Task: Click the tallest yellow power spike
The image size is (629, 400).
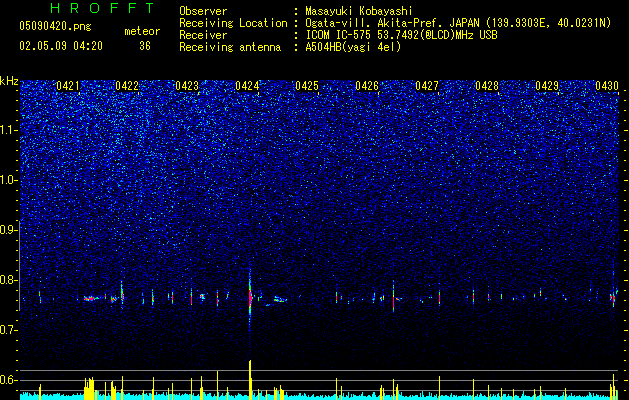Action: pyautogui.click(x=250, y=380)
